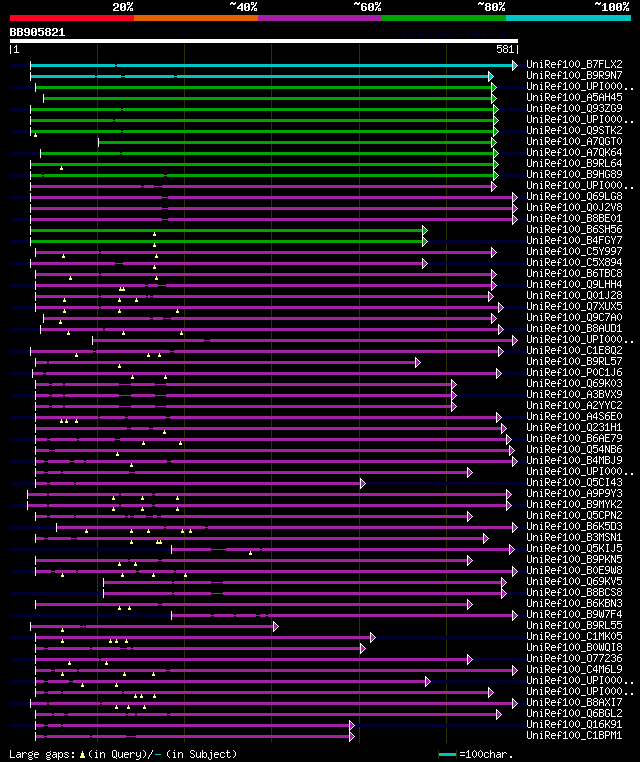Open subject UniRef100_Q16K91

[574, 725]
